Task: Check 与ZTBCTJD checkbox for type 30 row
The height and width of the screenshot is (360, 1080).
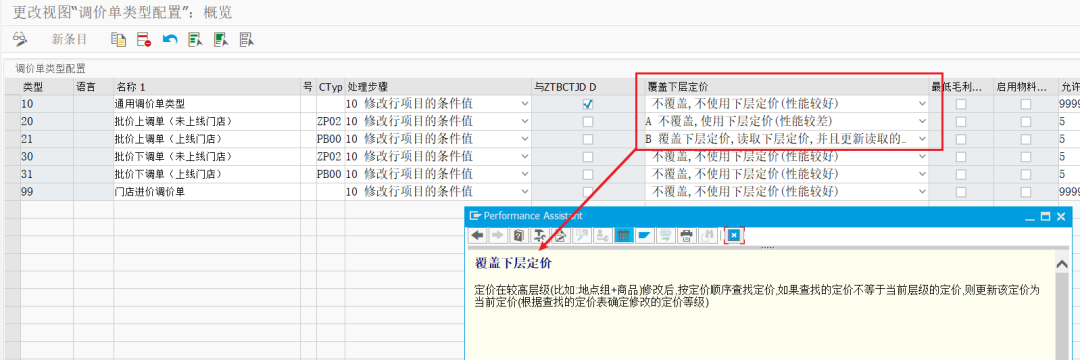Action: point(588,156)
